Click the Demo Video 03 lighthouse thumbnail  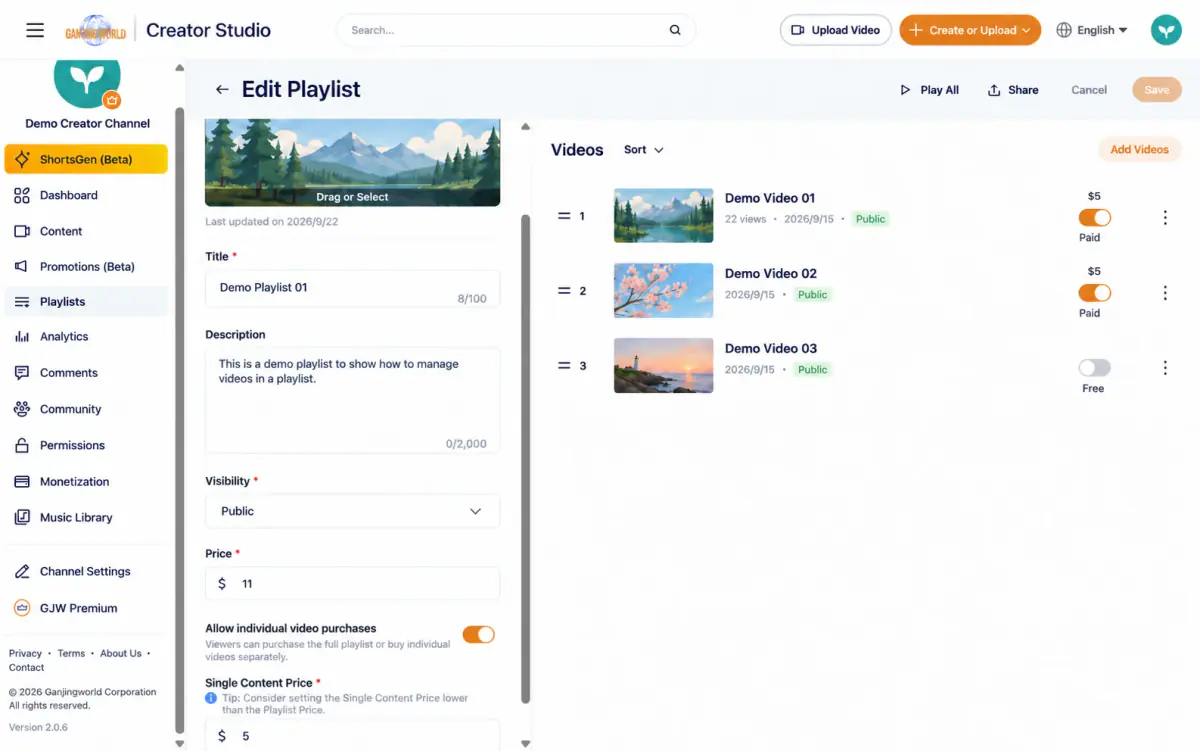[663, 366]
